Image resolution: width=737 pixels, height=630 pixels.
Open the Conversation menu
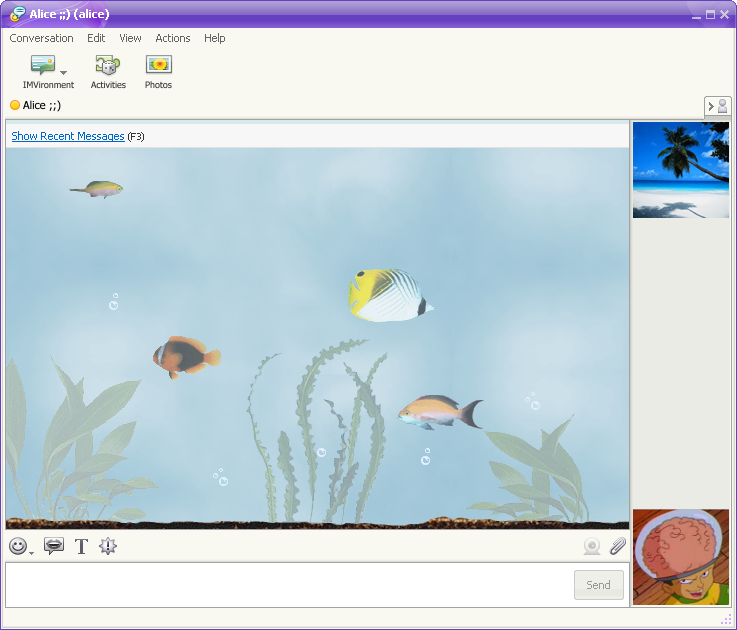(41, 38)
